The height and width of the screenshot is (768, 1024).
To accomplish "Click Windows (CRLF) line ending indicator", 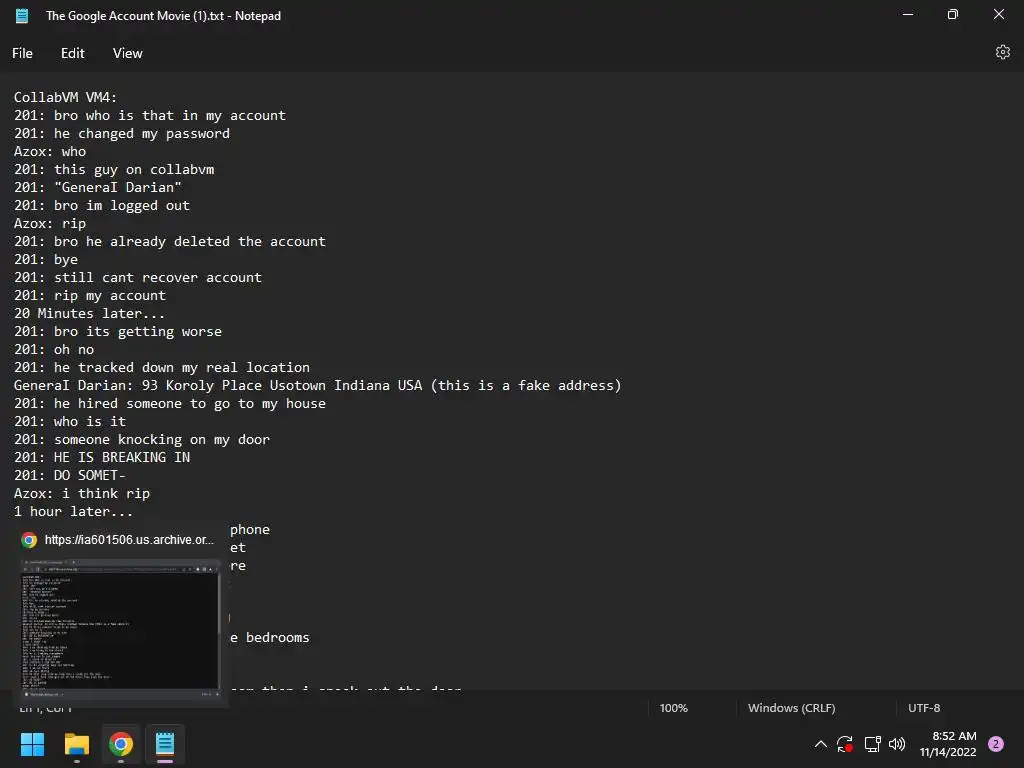I will pos(792,708).
